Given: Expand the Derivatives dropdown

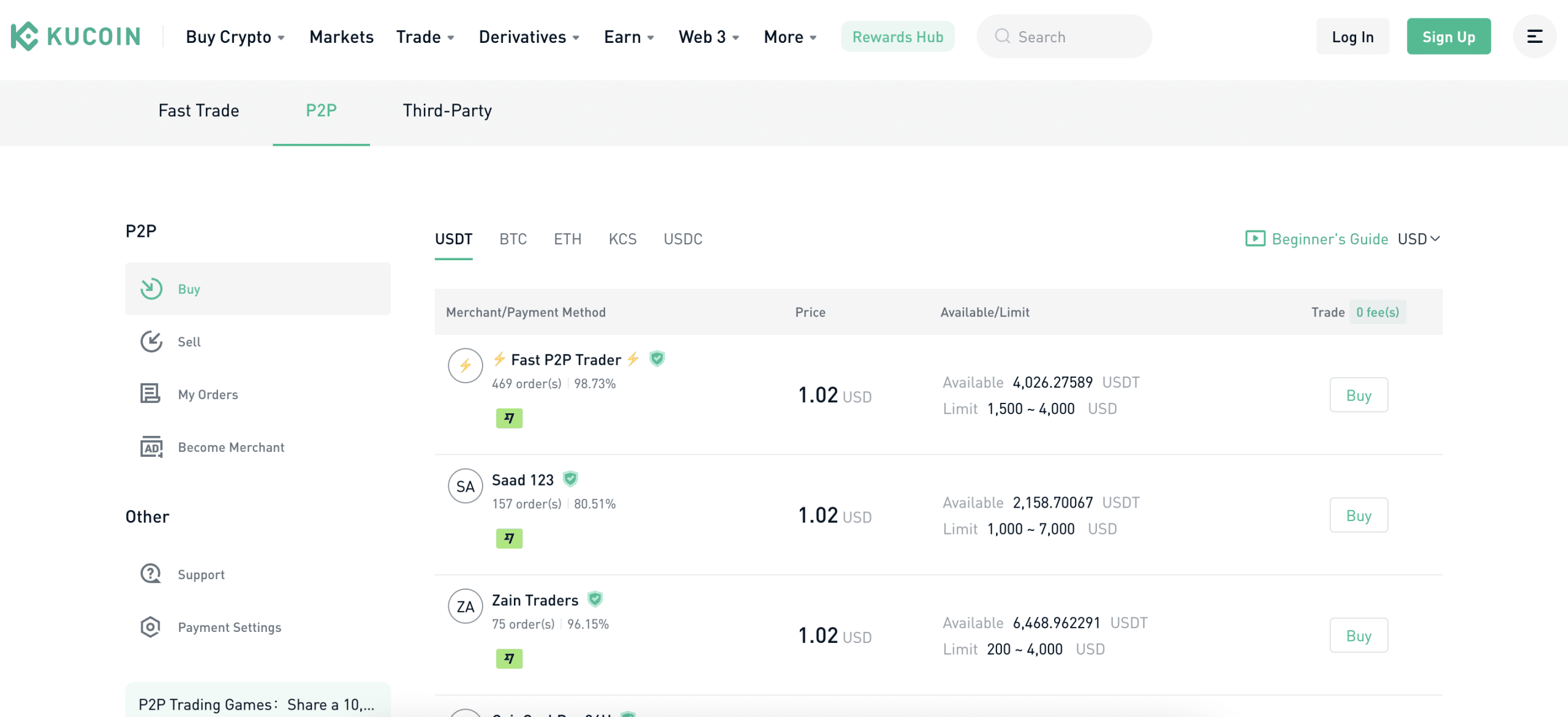Looking at the screenshot, I should pyautogui.click(x=529, y=37).
